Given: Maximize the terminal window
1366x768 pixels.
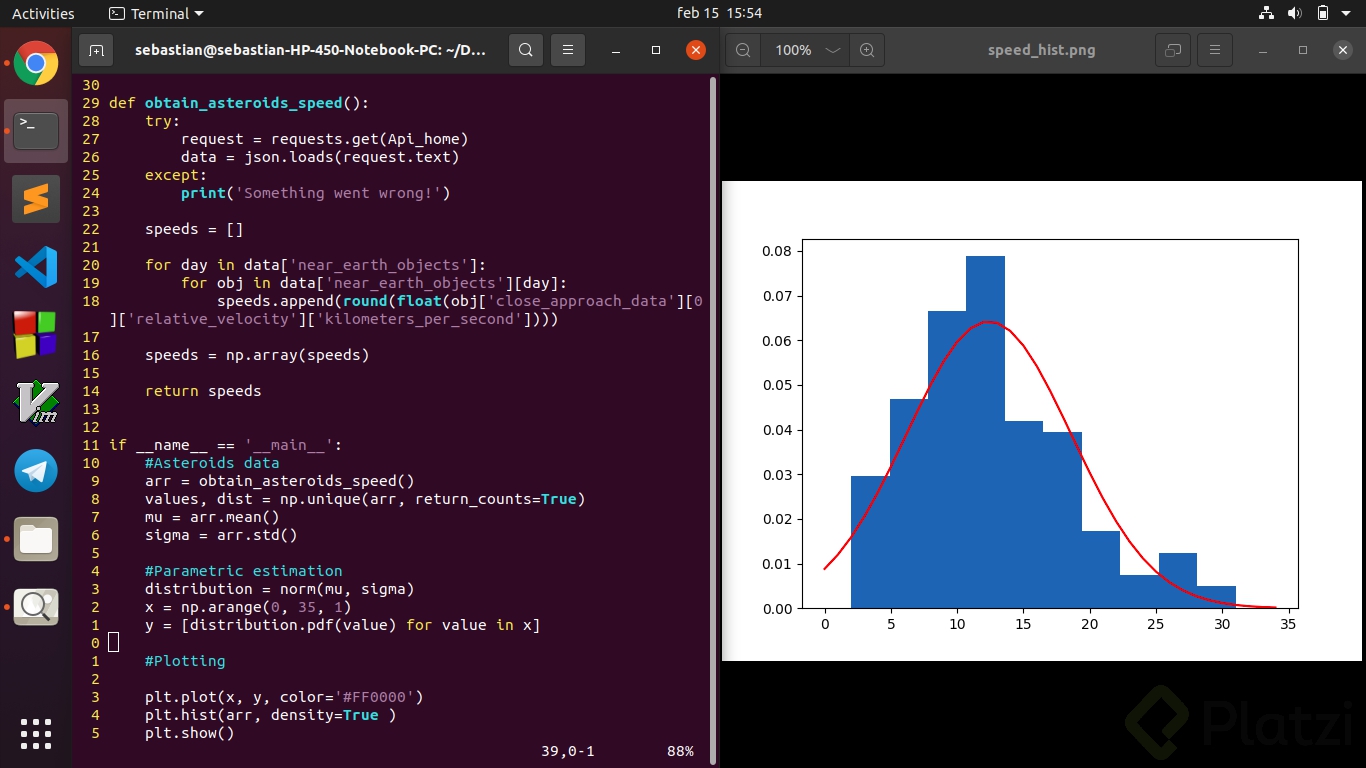Looking at the screenshot, I should click(656, 50).
